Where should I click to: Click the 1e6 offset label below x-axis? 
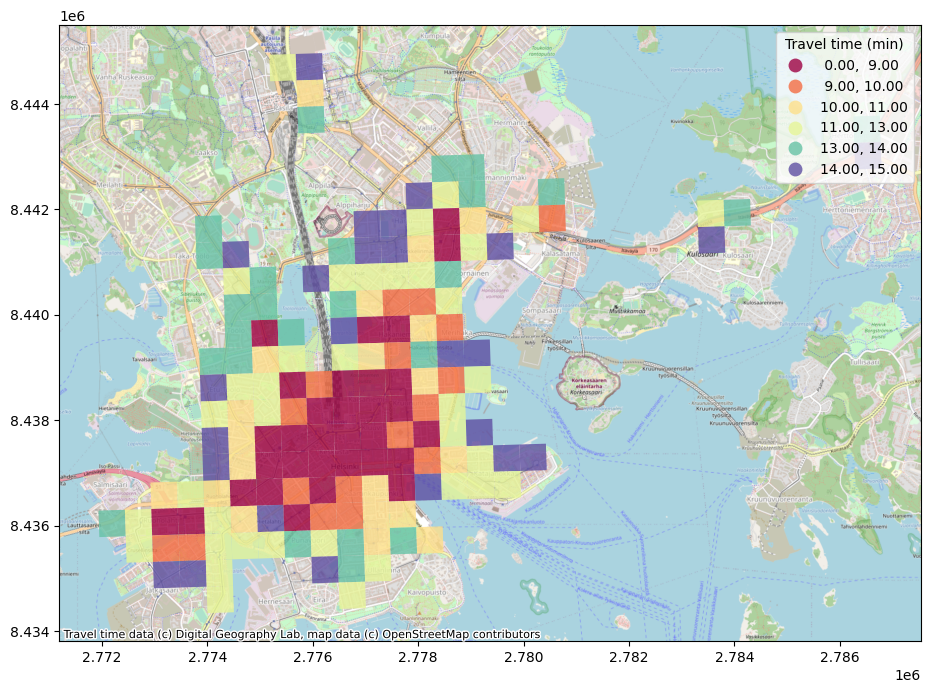point(907,675)
